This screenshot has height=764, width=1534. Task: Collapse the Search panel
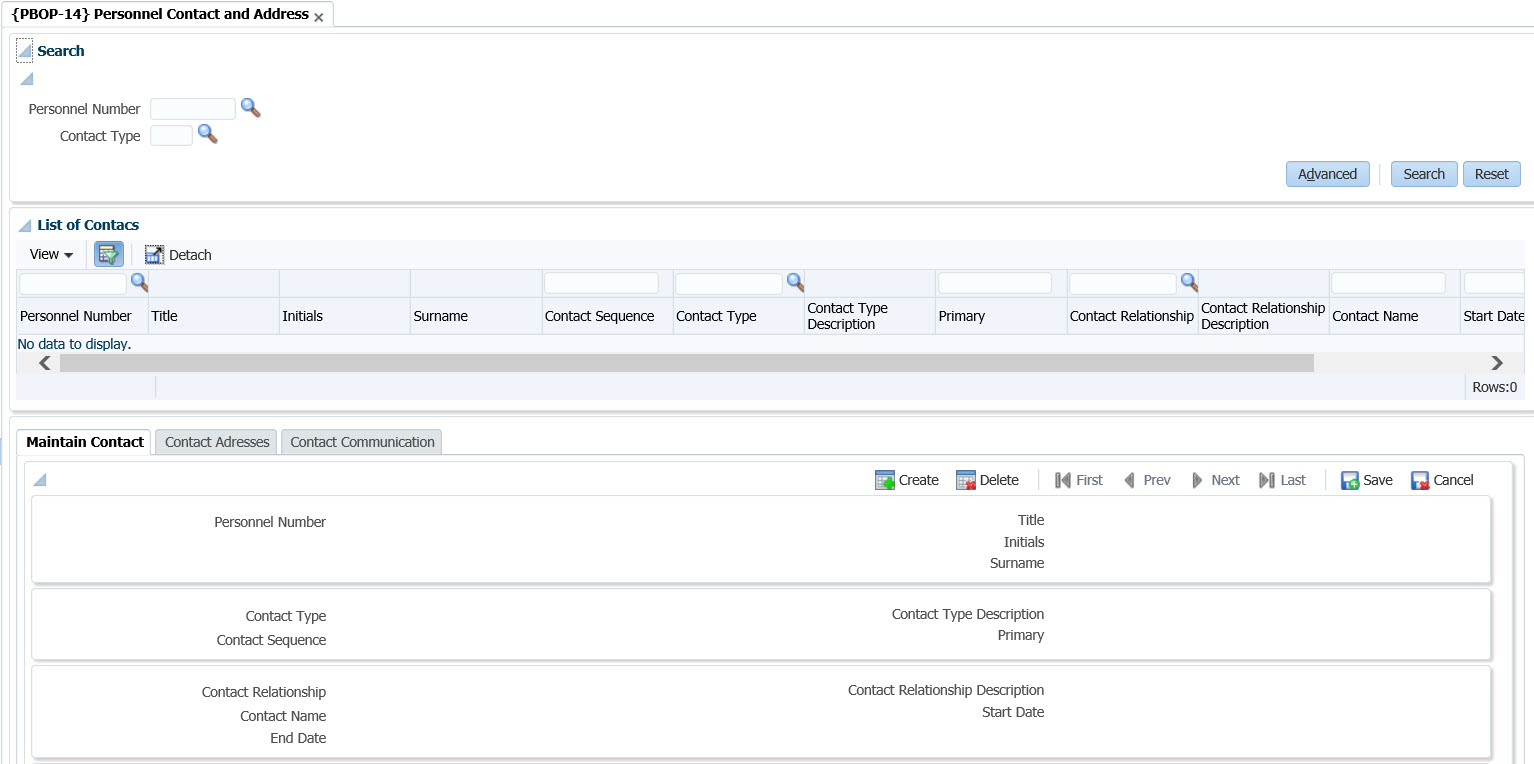[x=24, y=51]
